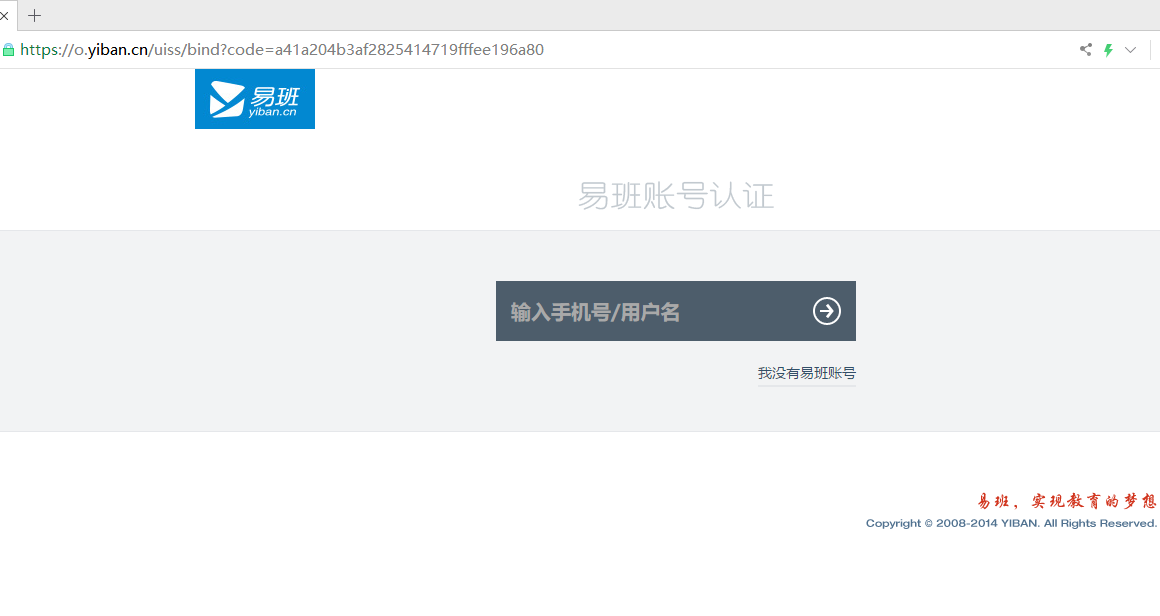Open the 我没有易班账号 link
The image size is (1160, 616).
point(806,373)
